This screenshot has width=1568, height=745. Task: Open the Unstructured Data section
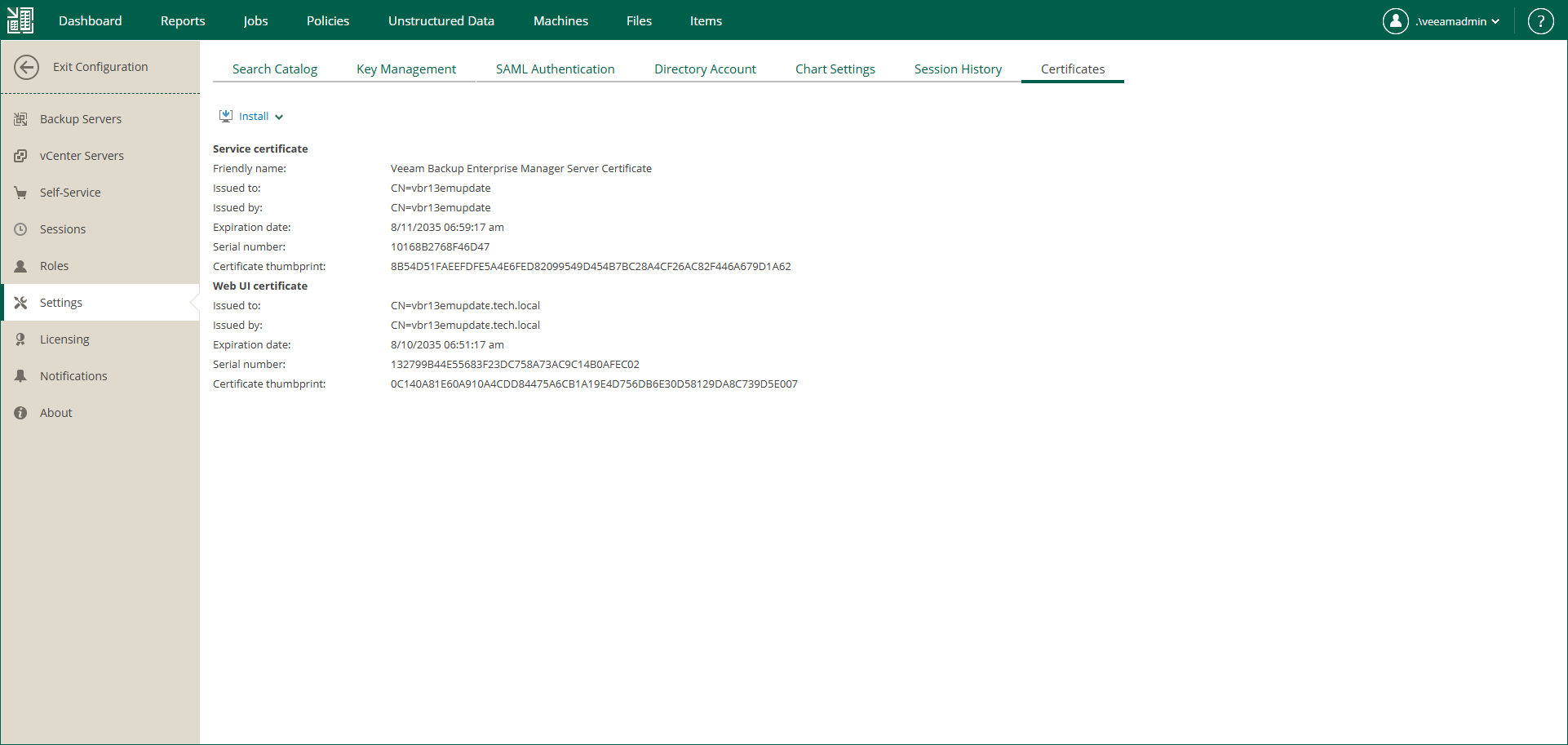click(441, 20)
